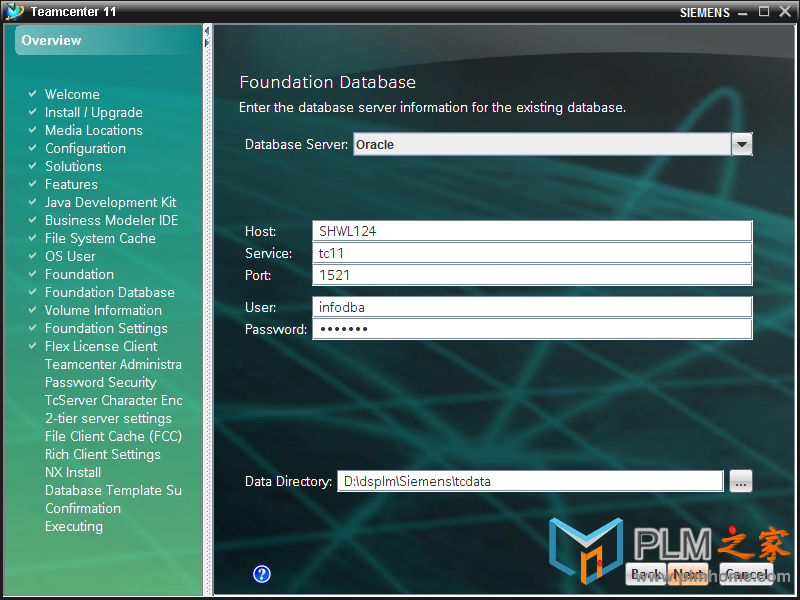Minimize the Teamcenter 11 window
The height and width of the screenshot is (600, 800).
pyautogui.click(x=742, y=12)
